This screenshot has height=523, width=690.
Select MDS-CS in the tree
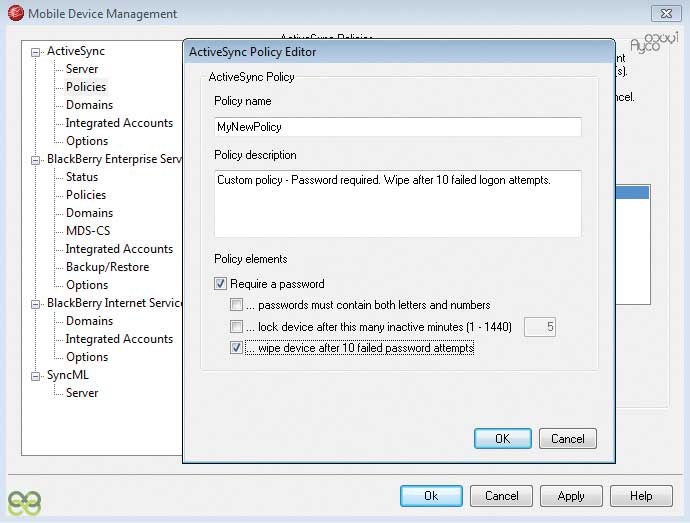pos(87,231)
